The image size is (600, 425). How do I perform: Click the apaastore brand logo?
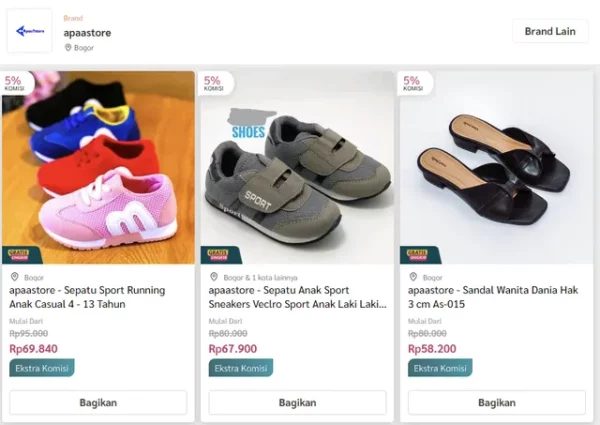pyautogui.click(x=30, y=31)
